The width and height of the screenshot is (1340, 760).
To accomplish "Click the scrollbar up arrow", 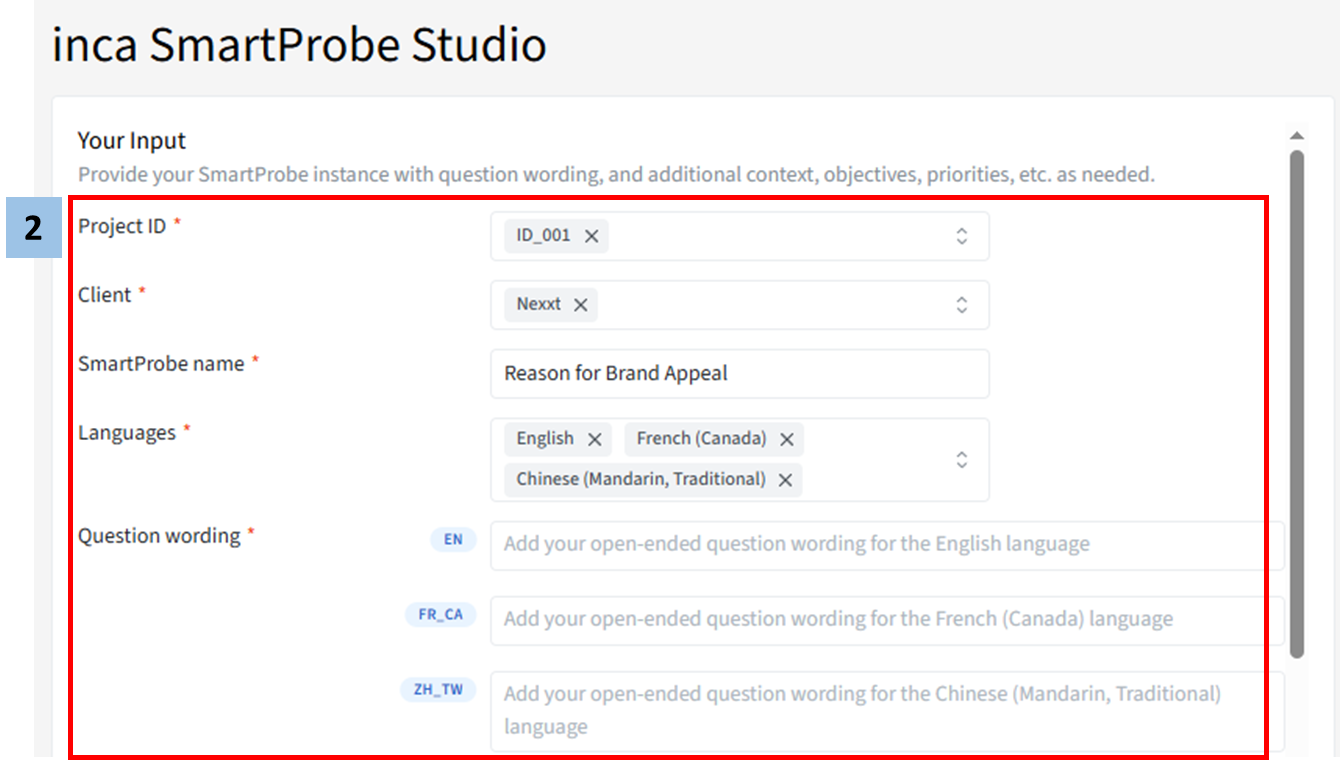I will point(1297,136).
